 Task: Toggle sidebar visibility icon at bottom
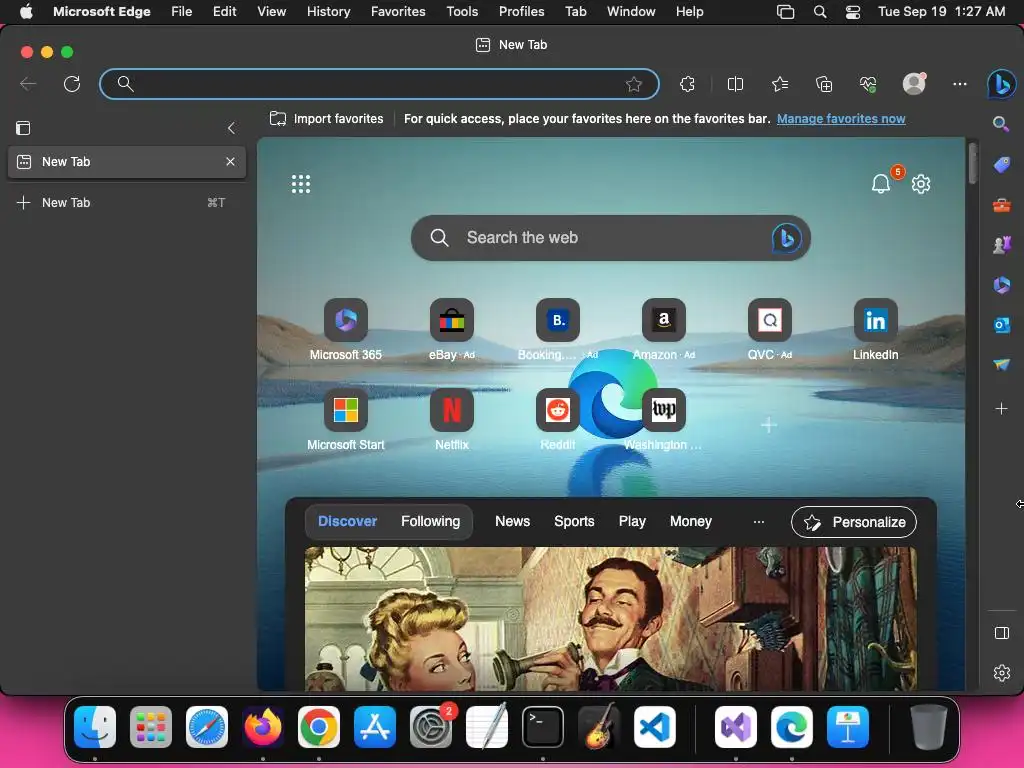click(1002, 633)
